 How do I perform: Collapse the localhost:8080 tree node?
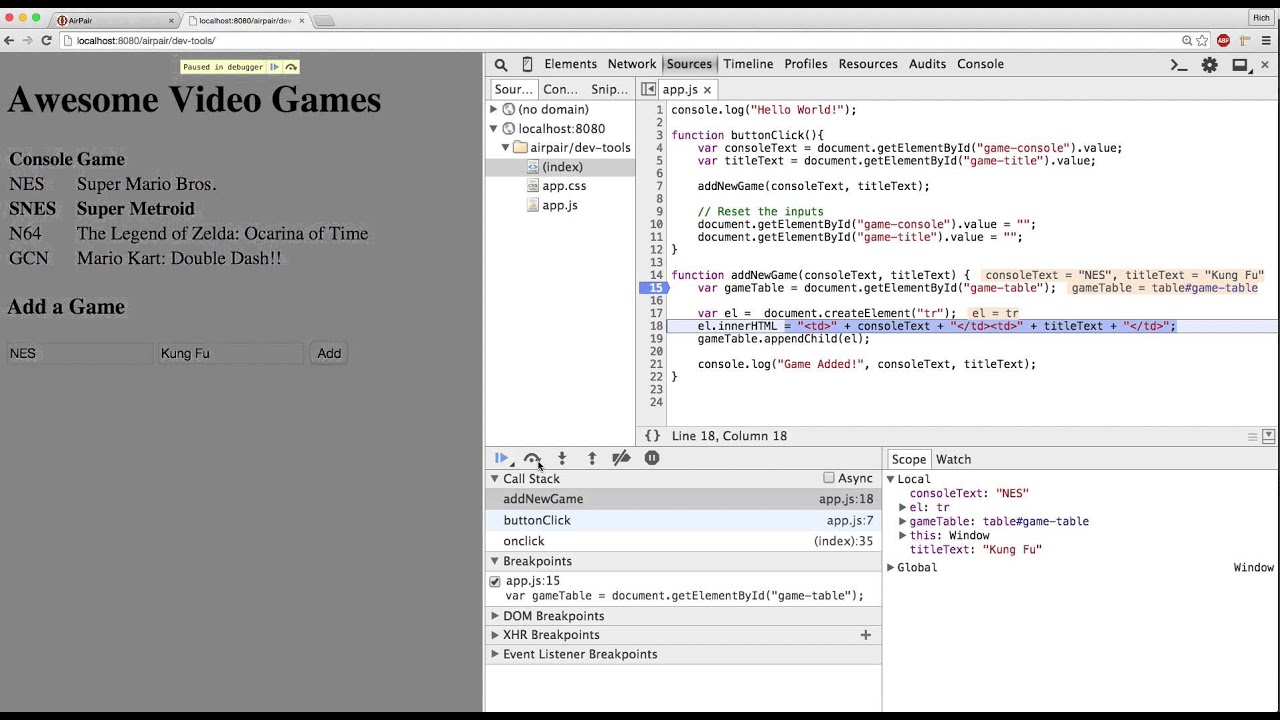(x=493, y=129)
